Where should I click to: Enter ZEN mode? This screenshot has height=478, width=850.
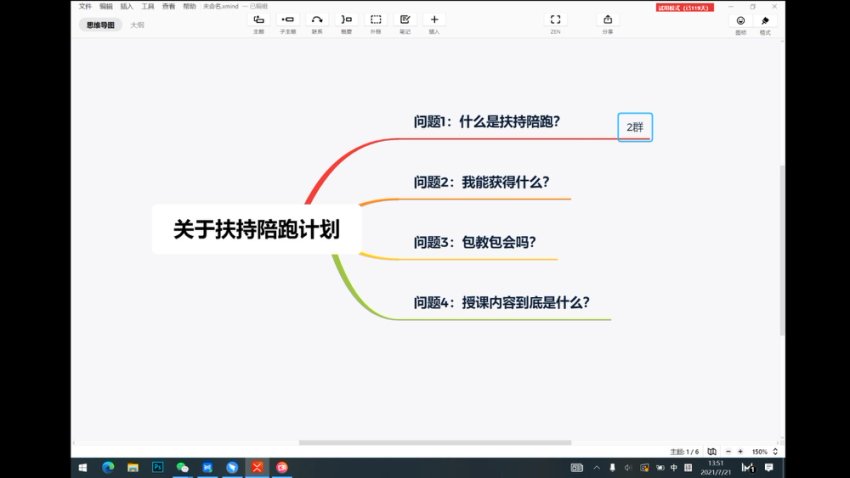(x=555, y=20)
